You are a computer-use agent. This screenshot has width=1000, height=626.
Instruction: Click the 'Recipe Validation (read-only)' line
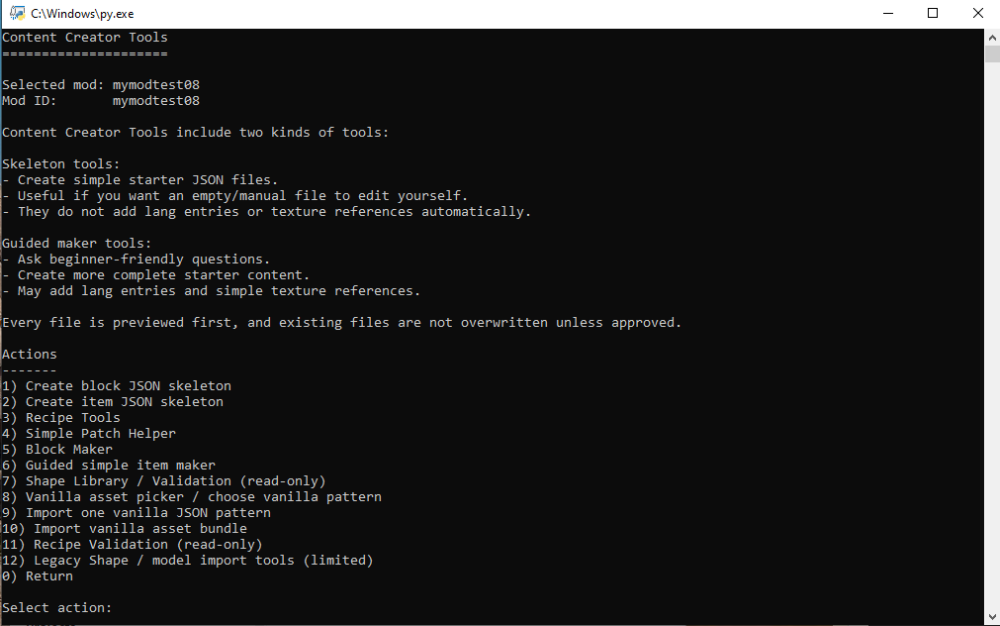(132, 544)
